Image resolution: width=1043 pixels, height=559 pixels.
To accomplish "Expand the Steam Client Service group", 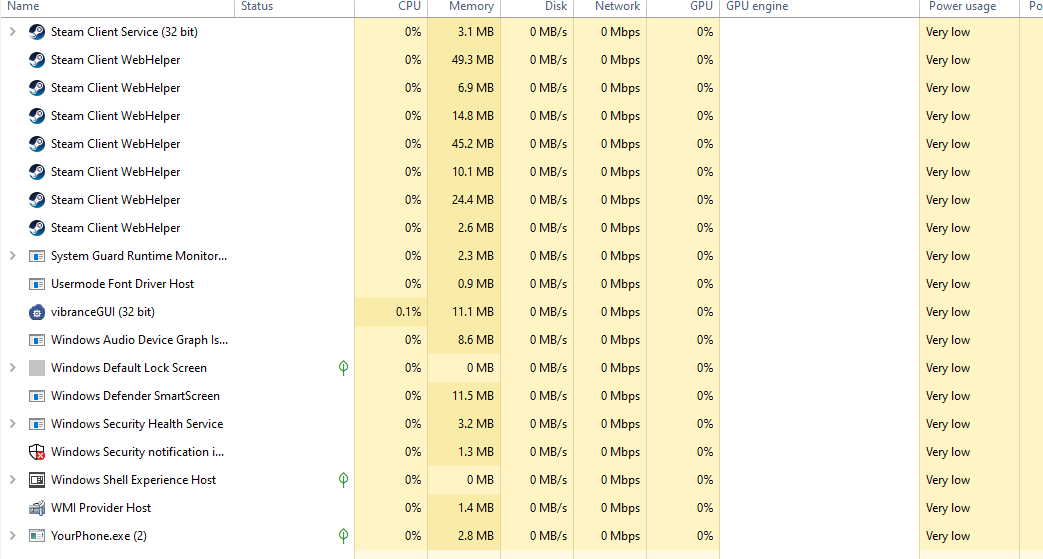I will coord(12,32).
